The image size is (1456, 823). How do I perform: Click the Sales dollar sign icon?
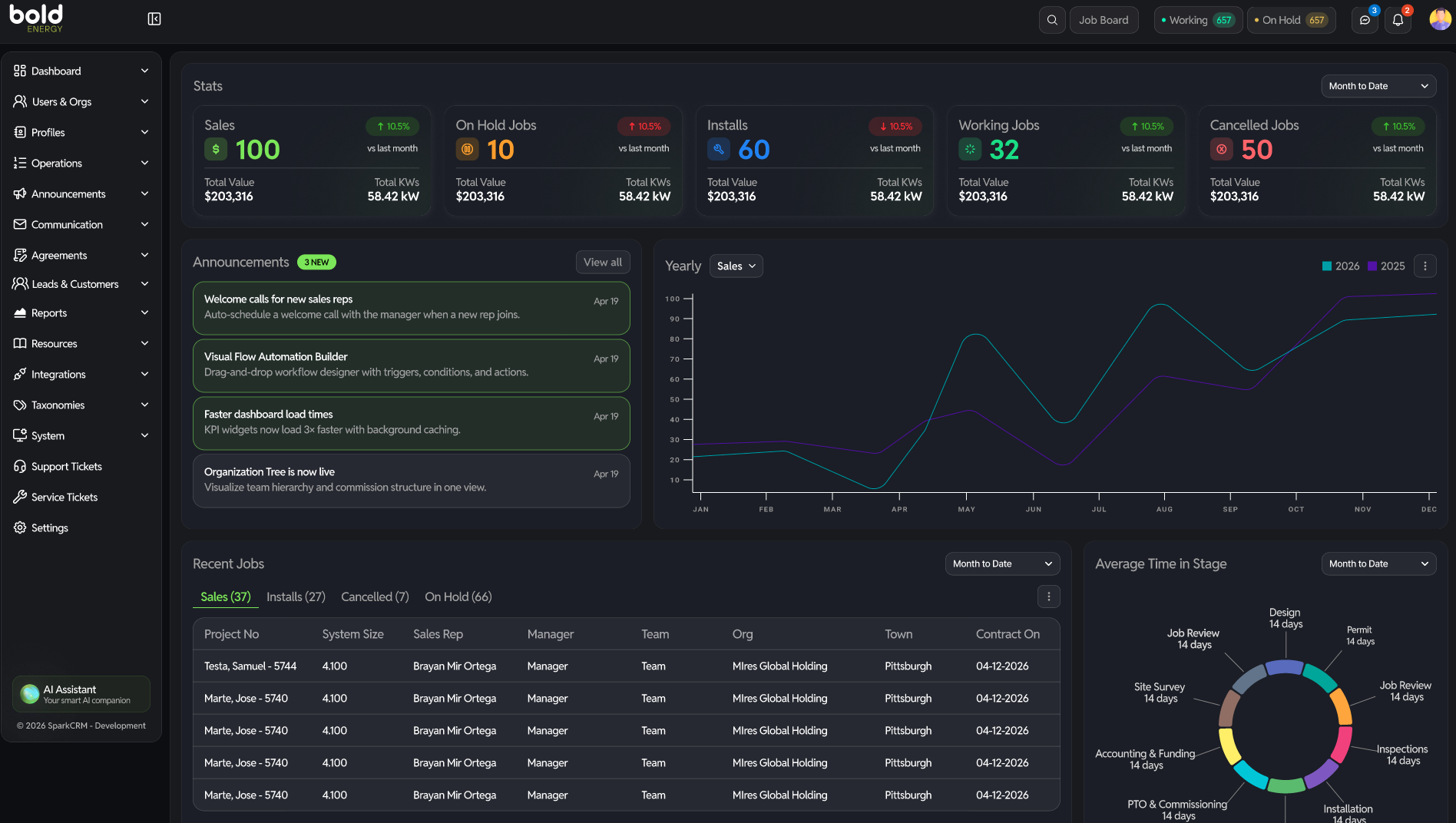(216, 149)
